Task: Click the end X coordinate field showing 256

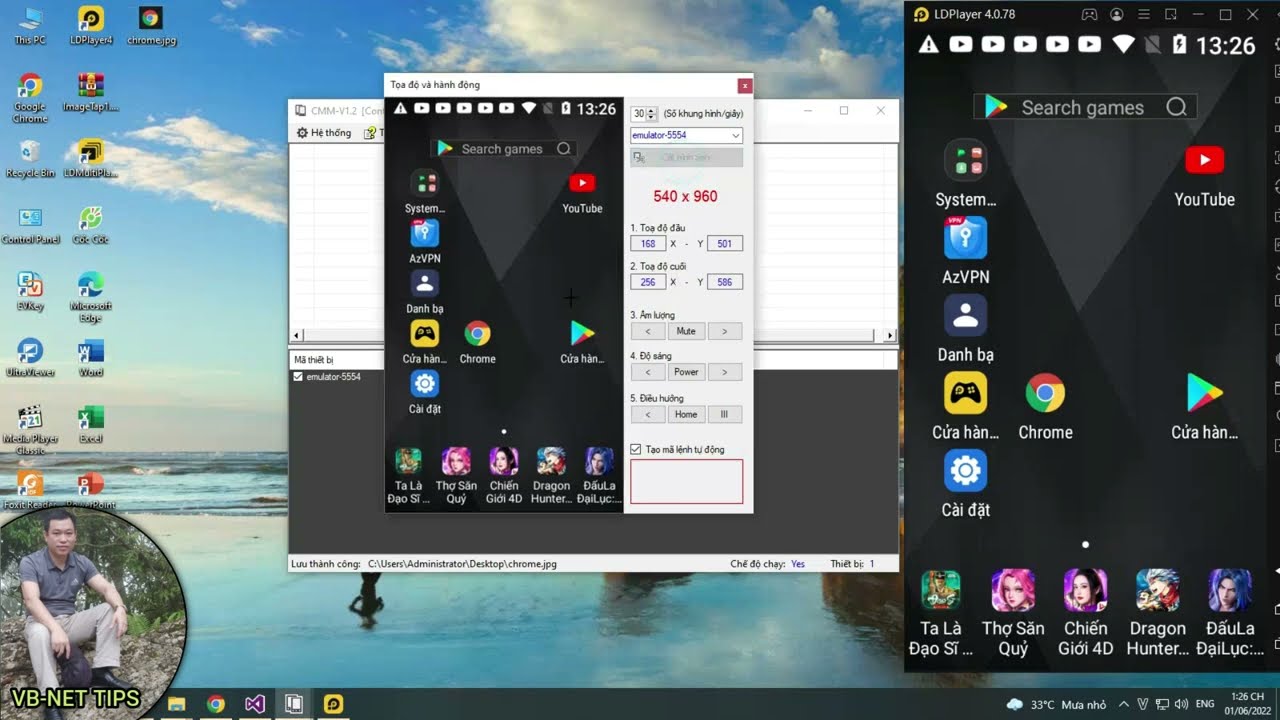Action: [648, 282]
